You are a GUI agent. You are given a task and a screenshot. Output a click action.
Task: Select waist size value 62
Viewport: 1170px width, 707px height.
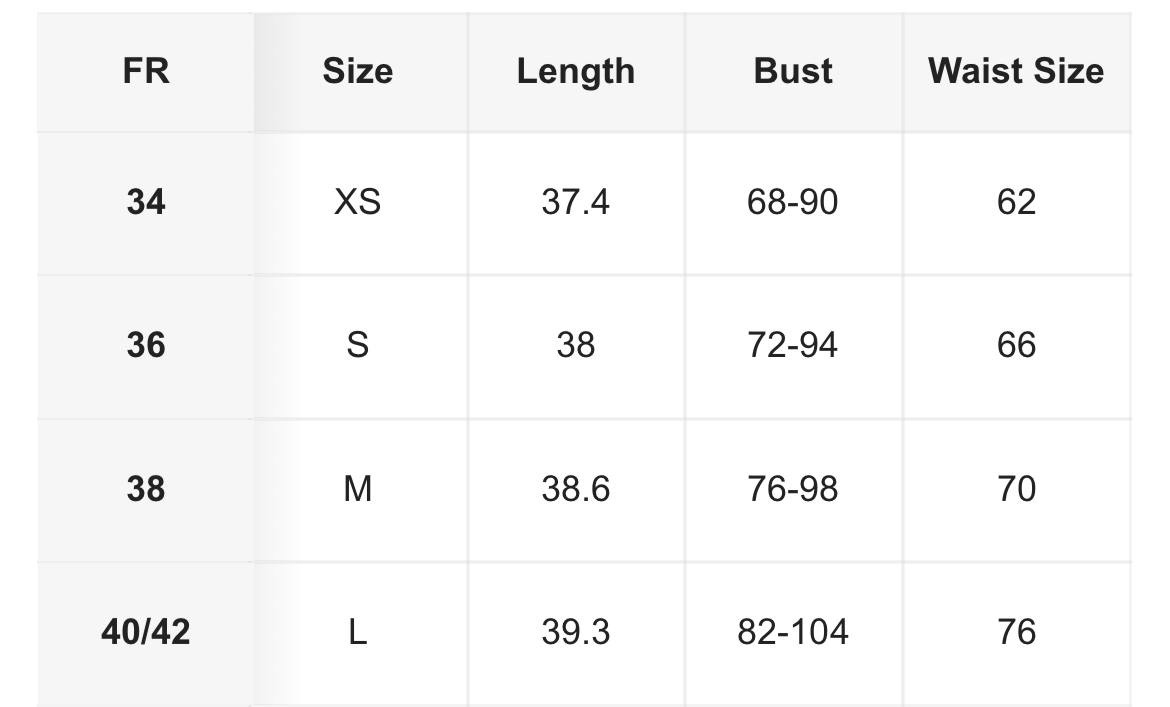pyautogui.click(x=1016, y=202)
